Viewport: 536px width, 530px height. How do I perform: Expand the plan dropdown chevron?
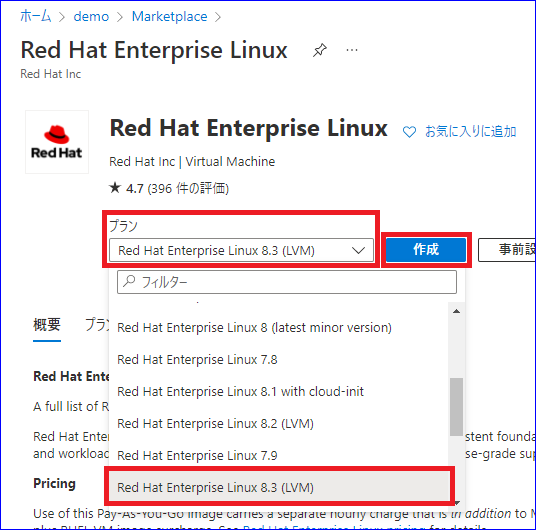(x=358, y=251)
